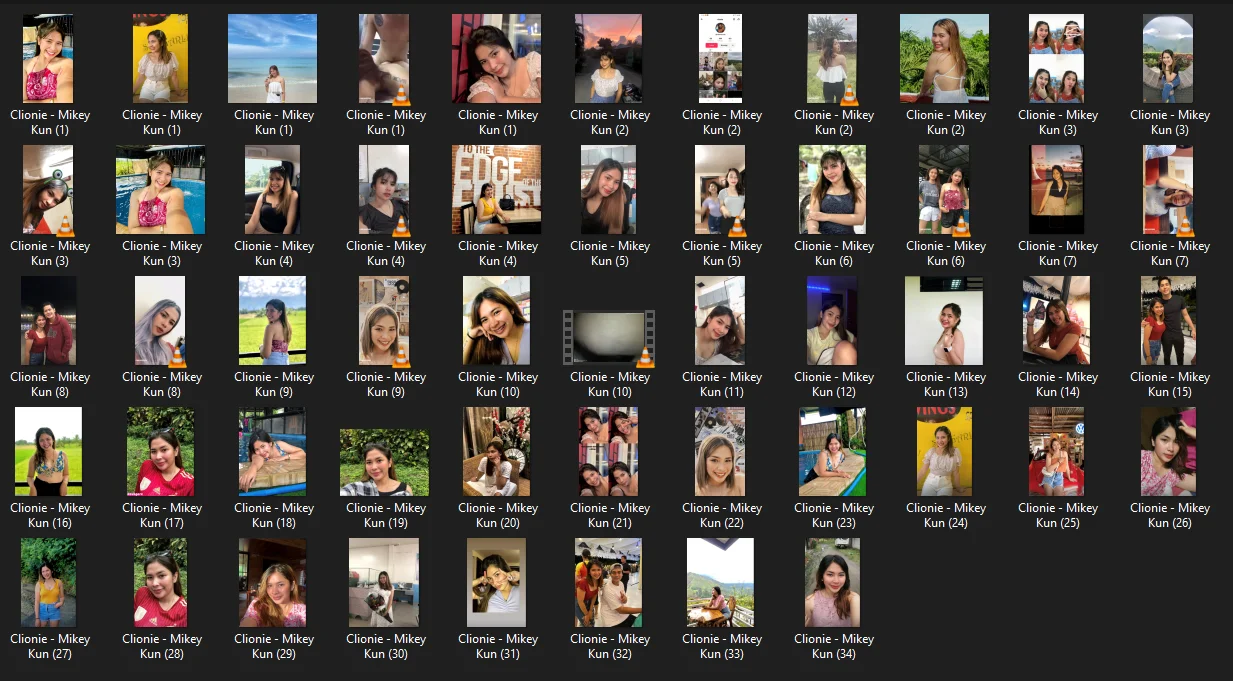Click the file label 'Clionie - Mikey Kun (29)'
Viewport: 1233px width, 681px height.
point(274,646)
